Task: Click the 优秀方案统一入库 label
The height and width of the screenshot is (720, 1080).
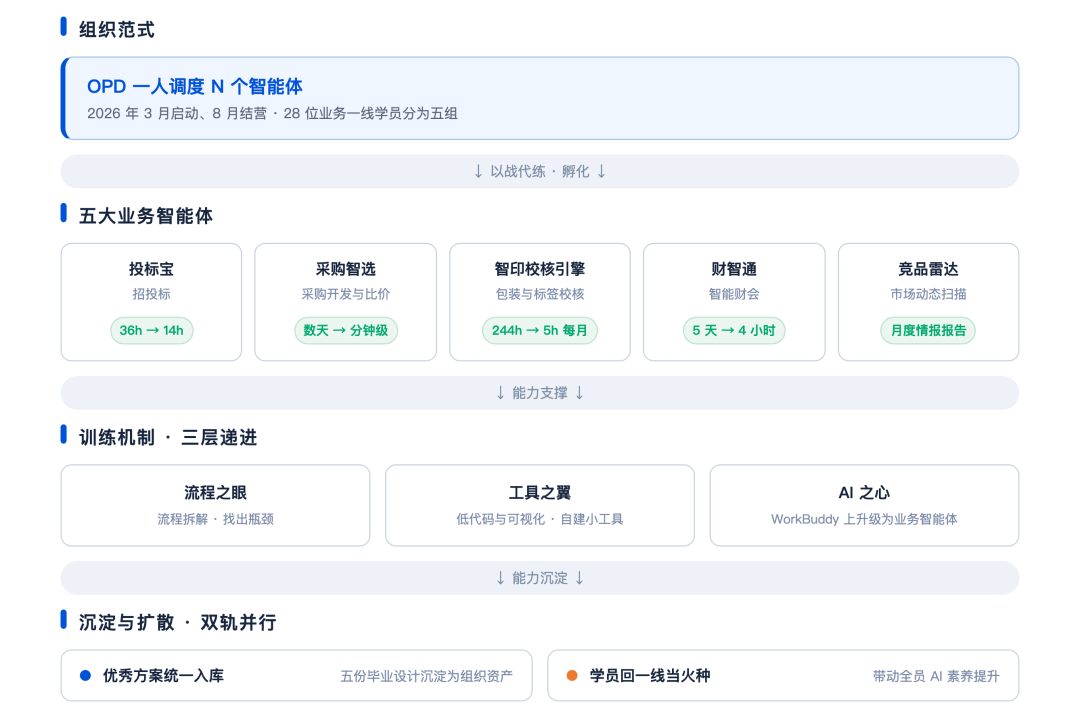Action: click(163, 675)
